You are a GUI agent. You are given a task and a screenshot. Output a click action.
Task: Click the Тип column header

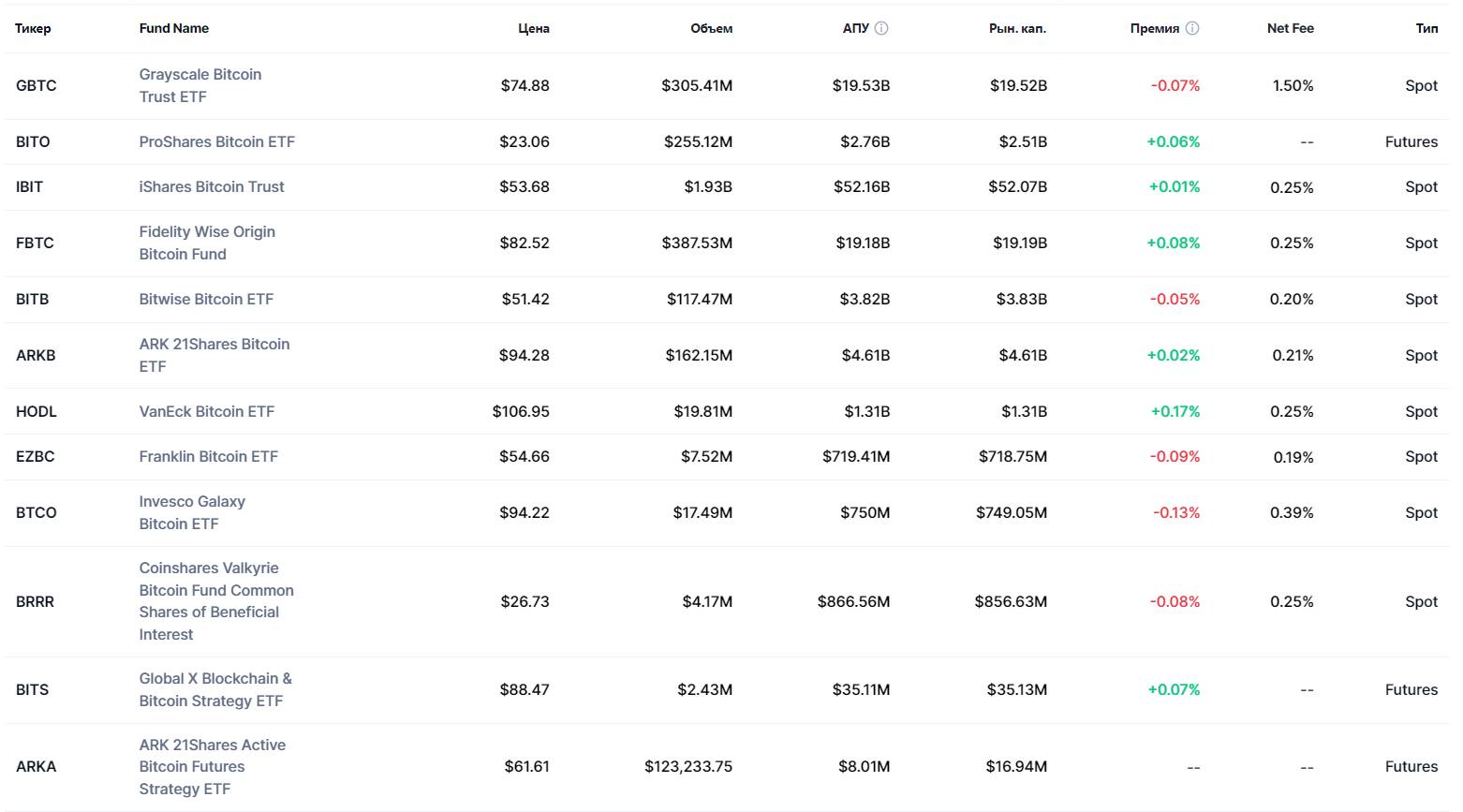[x=1426, y=28]
